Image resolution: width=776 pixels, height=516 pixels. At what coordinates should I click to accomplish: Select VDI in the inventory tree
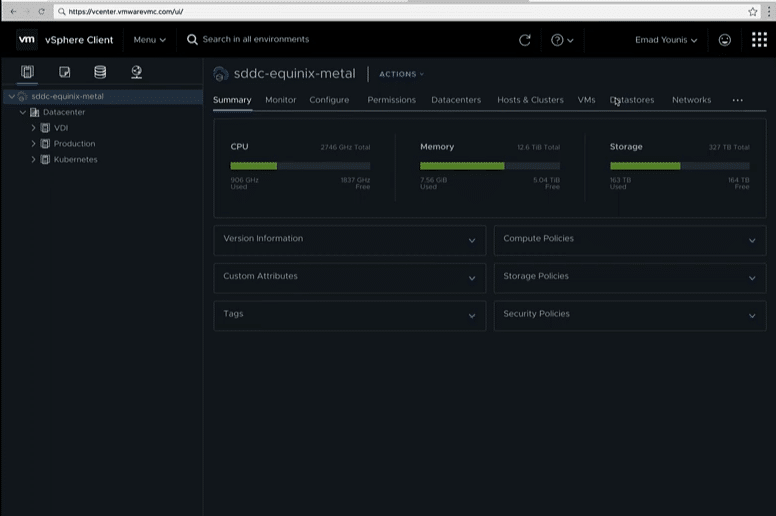pos(61,128)
